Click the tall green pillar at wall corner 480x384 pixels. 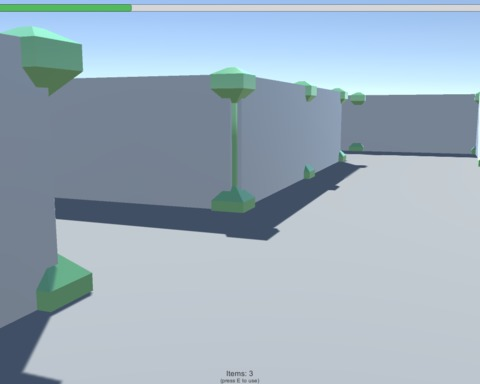(234, 140)
